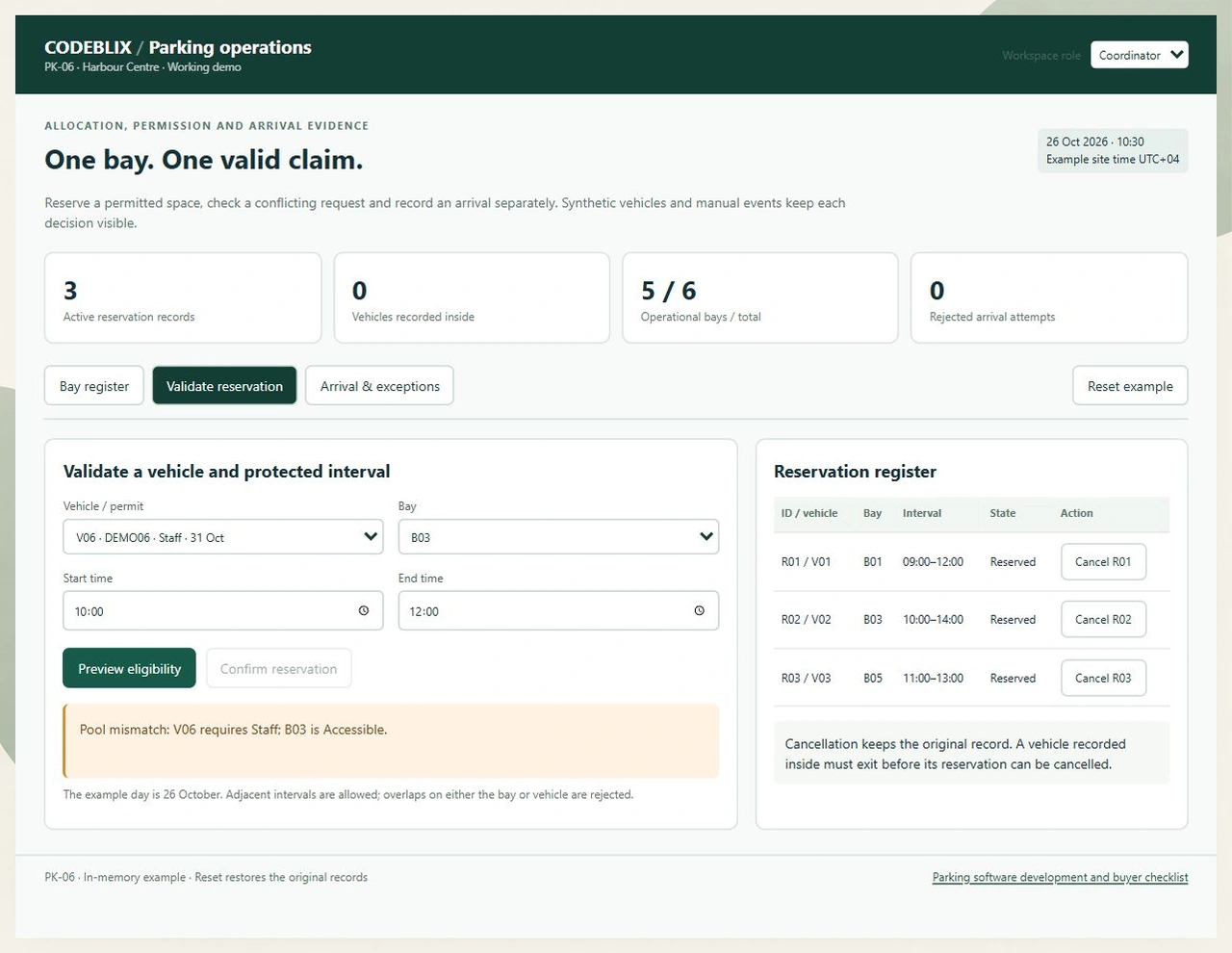
Task: Click the 'Reserved' state in row R03
Action: (1013, 679)
